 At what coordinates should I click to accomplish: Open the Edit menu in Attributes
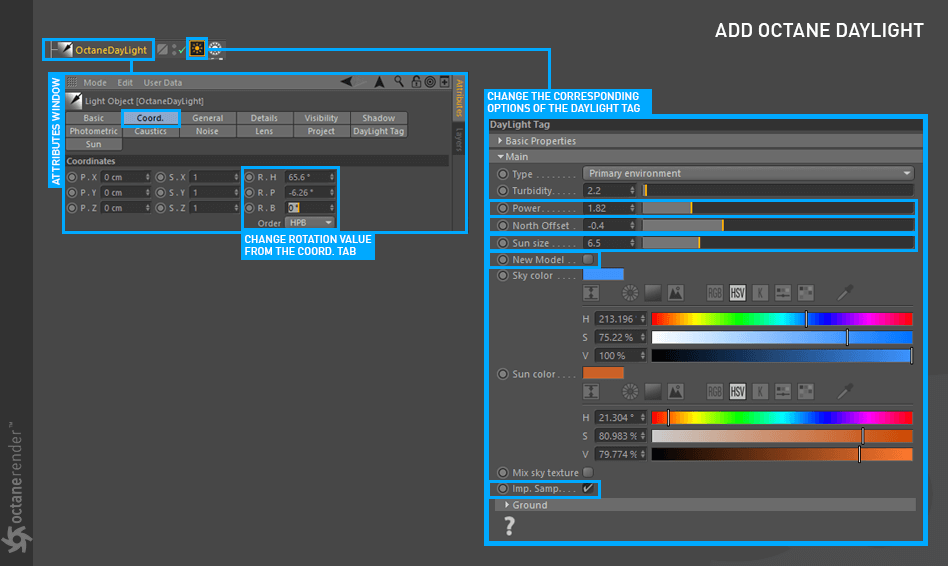pyautogui.click(x=125, y=82)
